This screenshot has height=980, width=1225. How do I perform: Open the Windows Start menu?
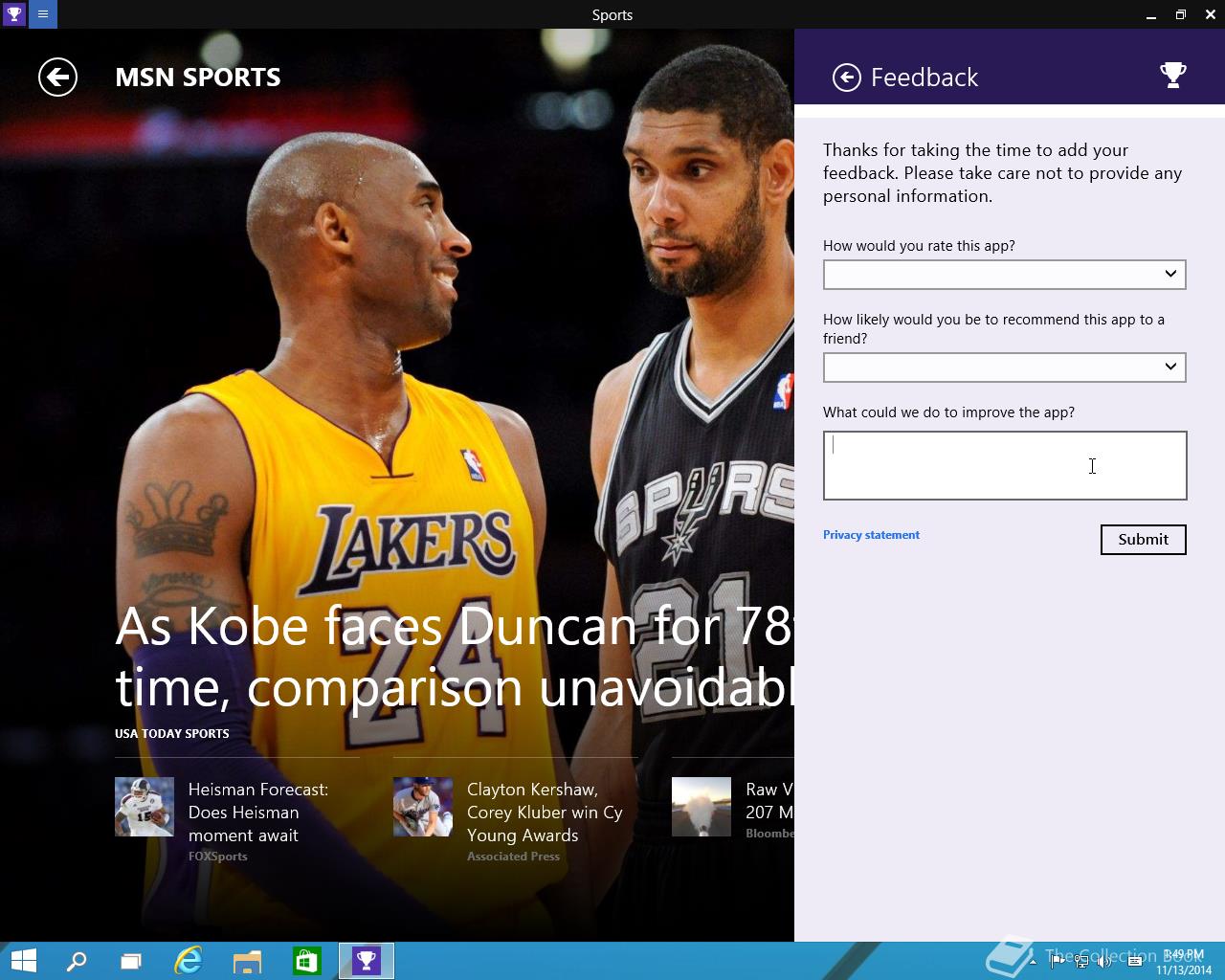click(x=23, y=961)
